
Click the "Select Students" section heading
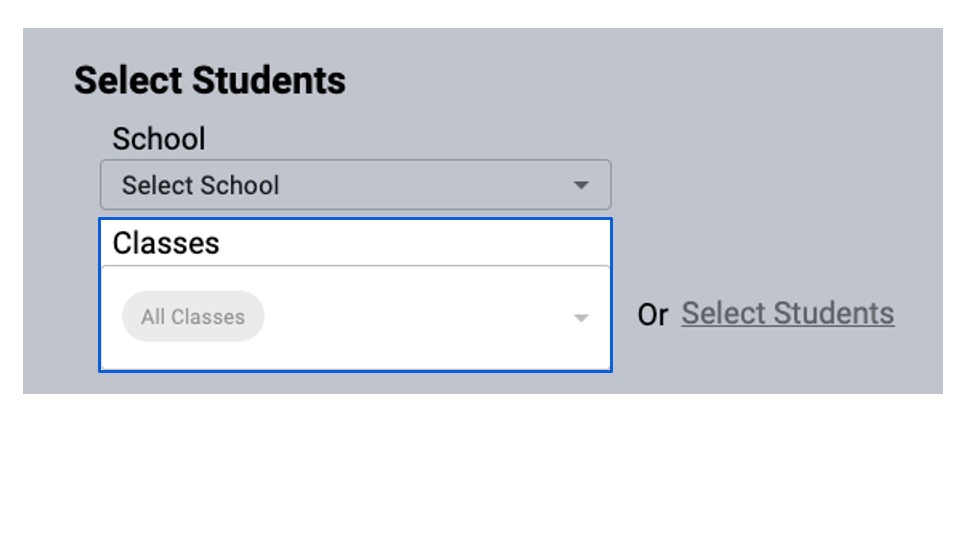click(x=210, y=80)
